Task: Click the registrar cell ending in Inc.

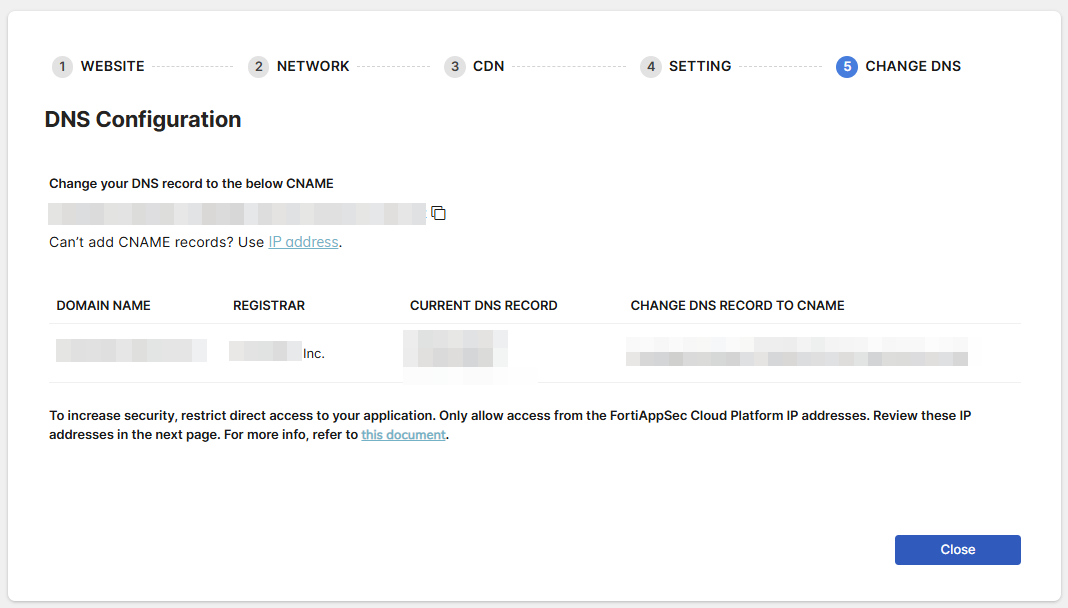Action: tap(277, 352)
